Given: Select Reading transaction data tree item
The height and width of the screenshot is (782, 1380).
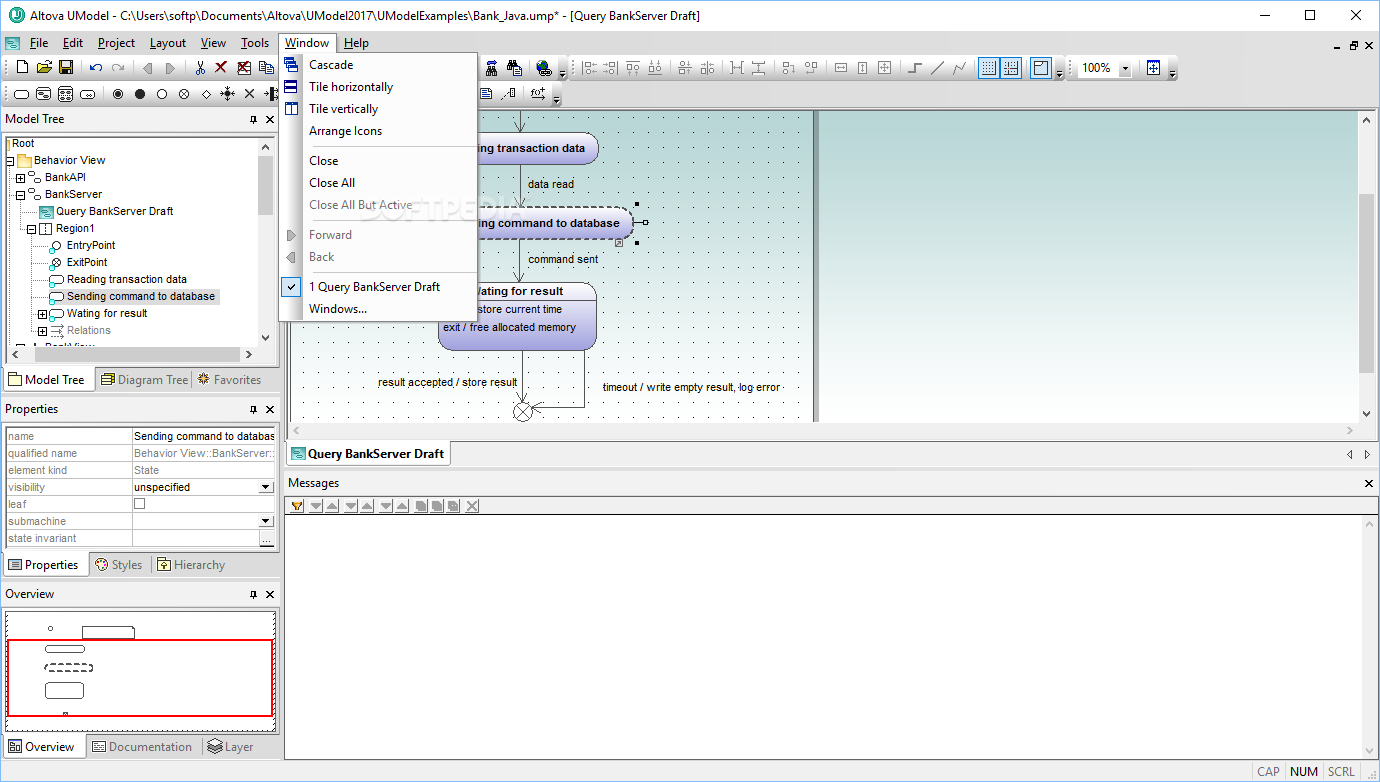Looking at the screenshot, I should (x=127, y=280).
